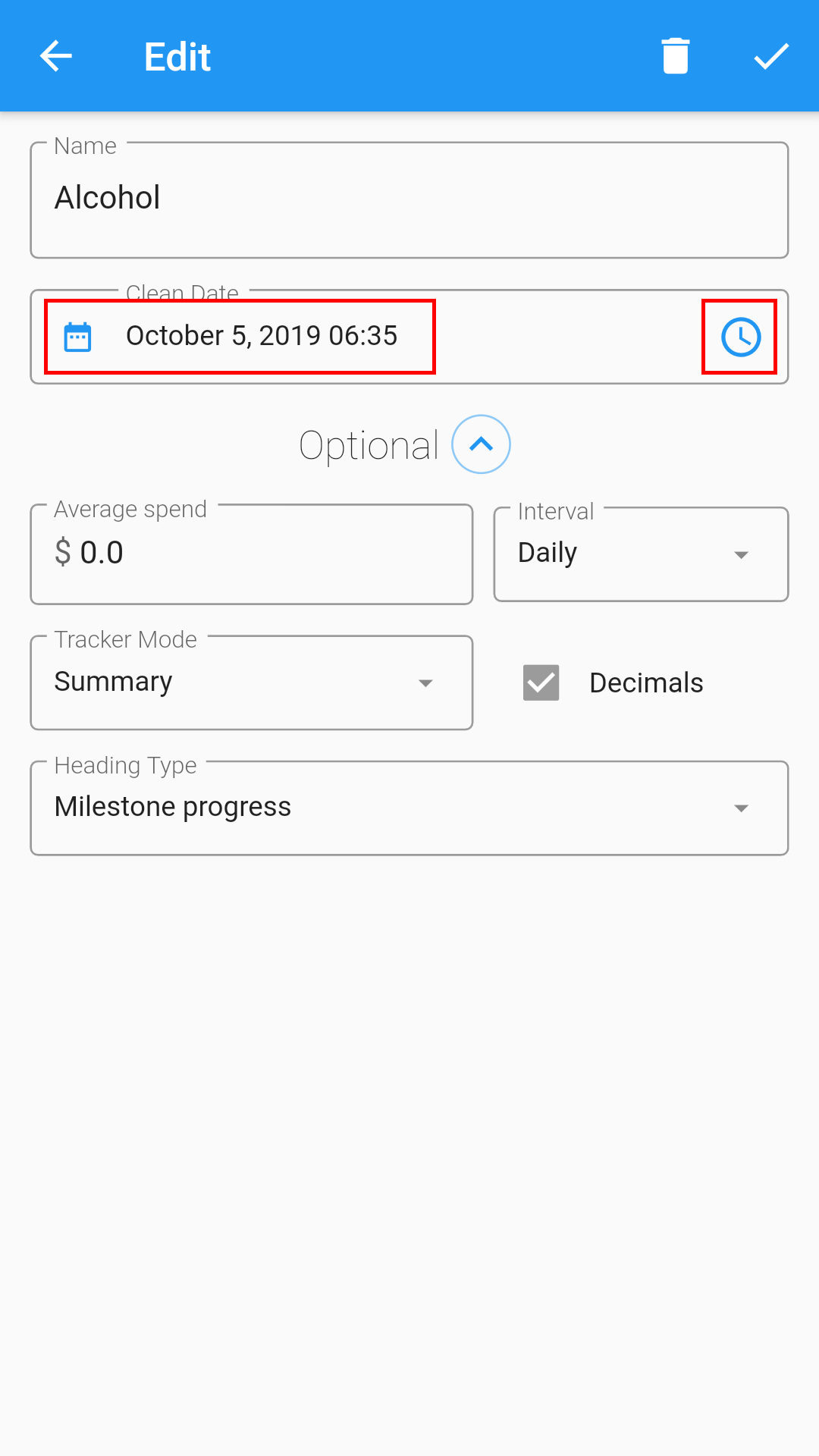Tap the clean date October 5, 2019 text
The image size is (819, 1456).
coord(262,336)
